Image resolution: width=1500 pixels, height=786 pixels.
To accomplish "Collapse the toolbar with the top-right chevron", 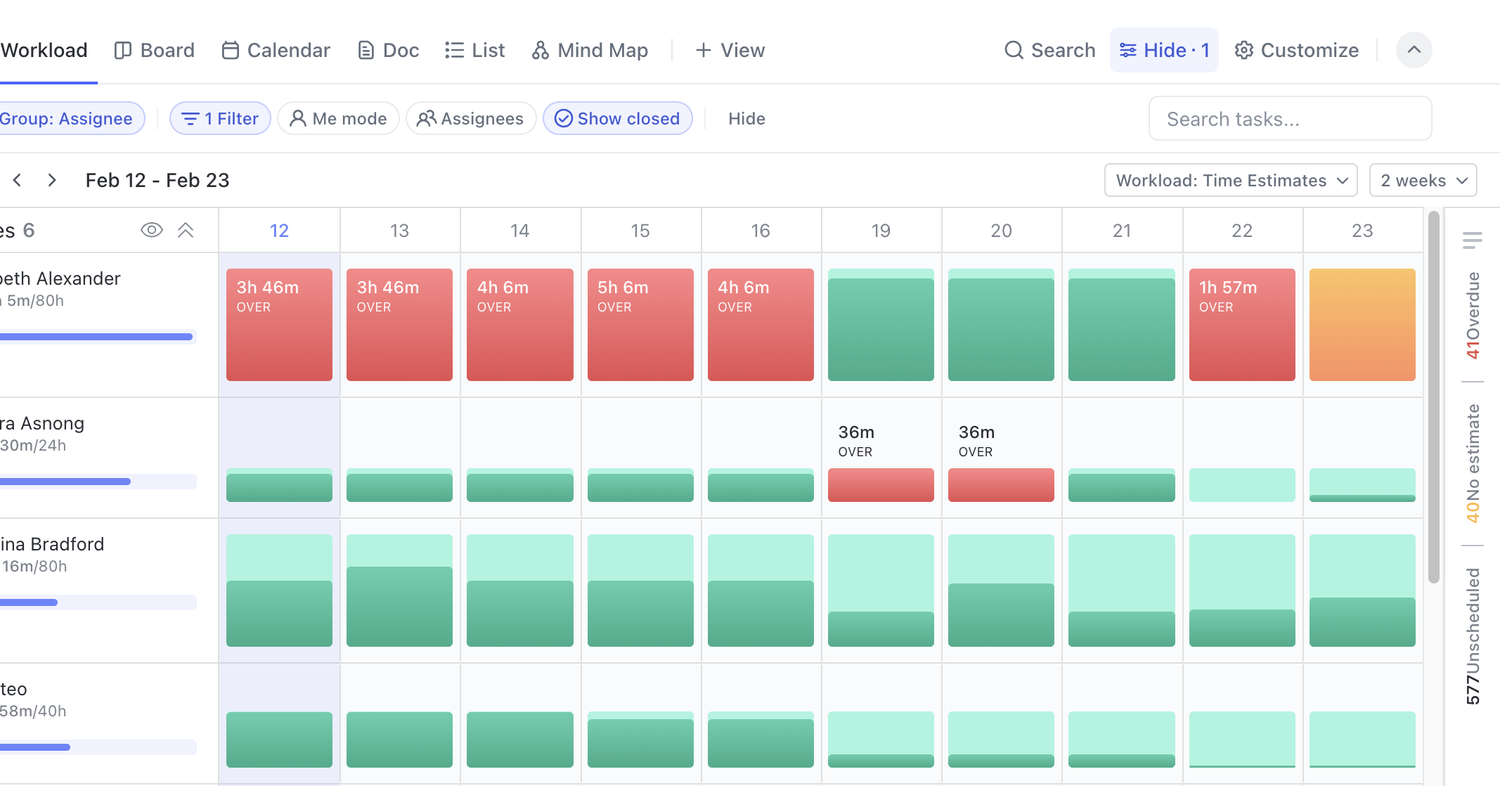I will (1413, 50).
